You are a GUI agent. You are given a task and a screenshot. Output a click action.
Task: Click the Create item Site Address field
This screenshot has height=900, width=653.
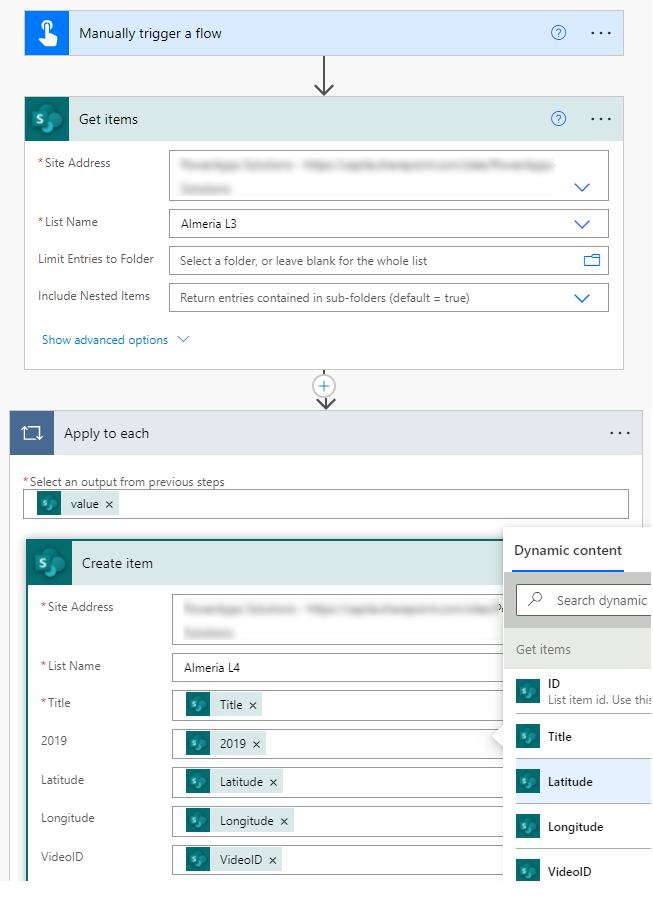point(337,619)
